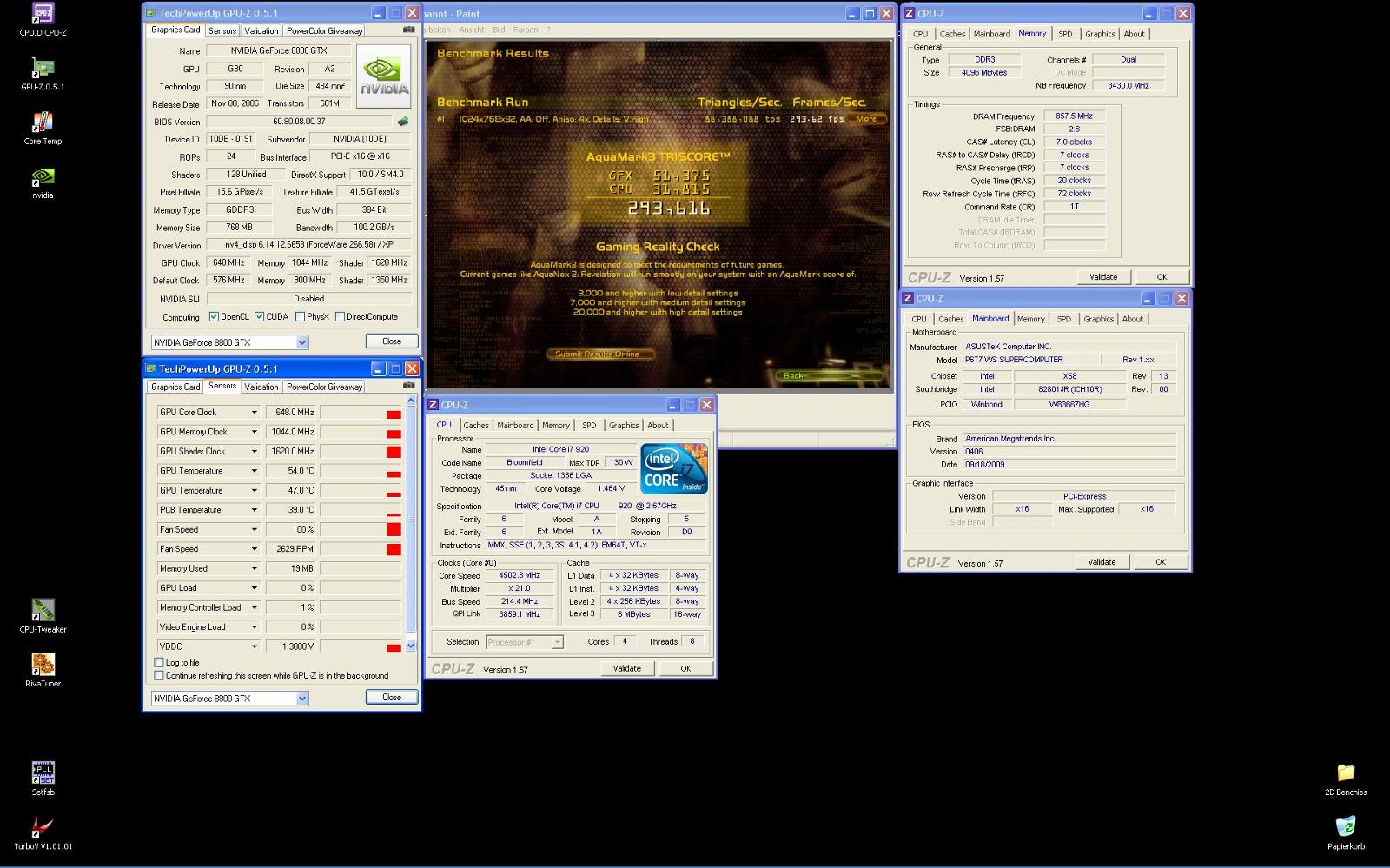Click Validate in CPU-Z CPU window

(627, 668)
